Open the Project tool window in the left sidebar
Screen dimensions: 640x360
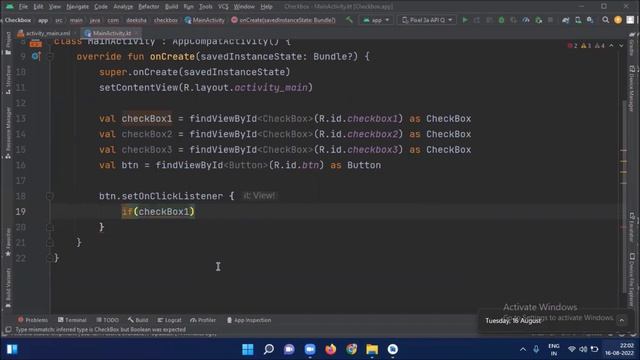pos(8,43)
